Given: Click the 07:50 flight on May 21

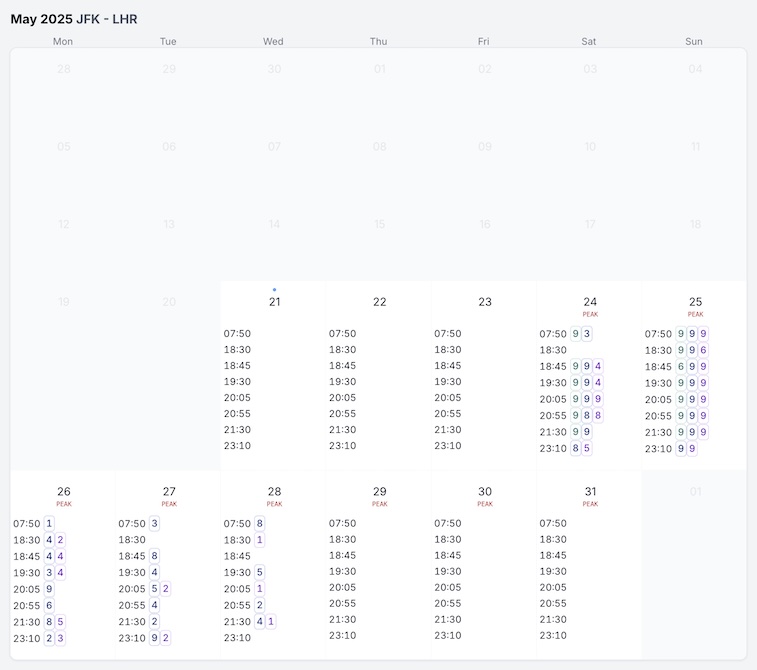Looking at the screenshot, I should [x=237, y=334].
